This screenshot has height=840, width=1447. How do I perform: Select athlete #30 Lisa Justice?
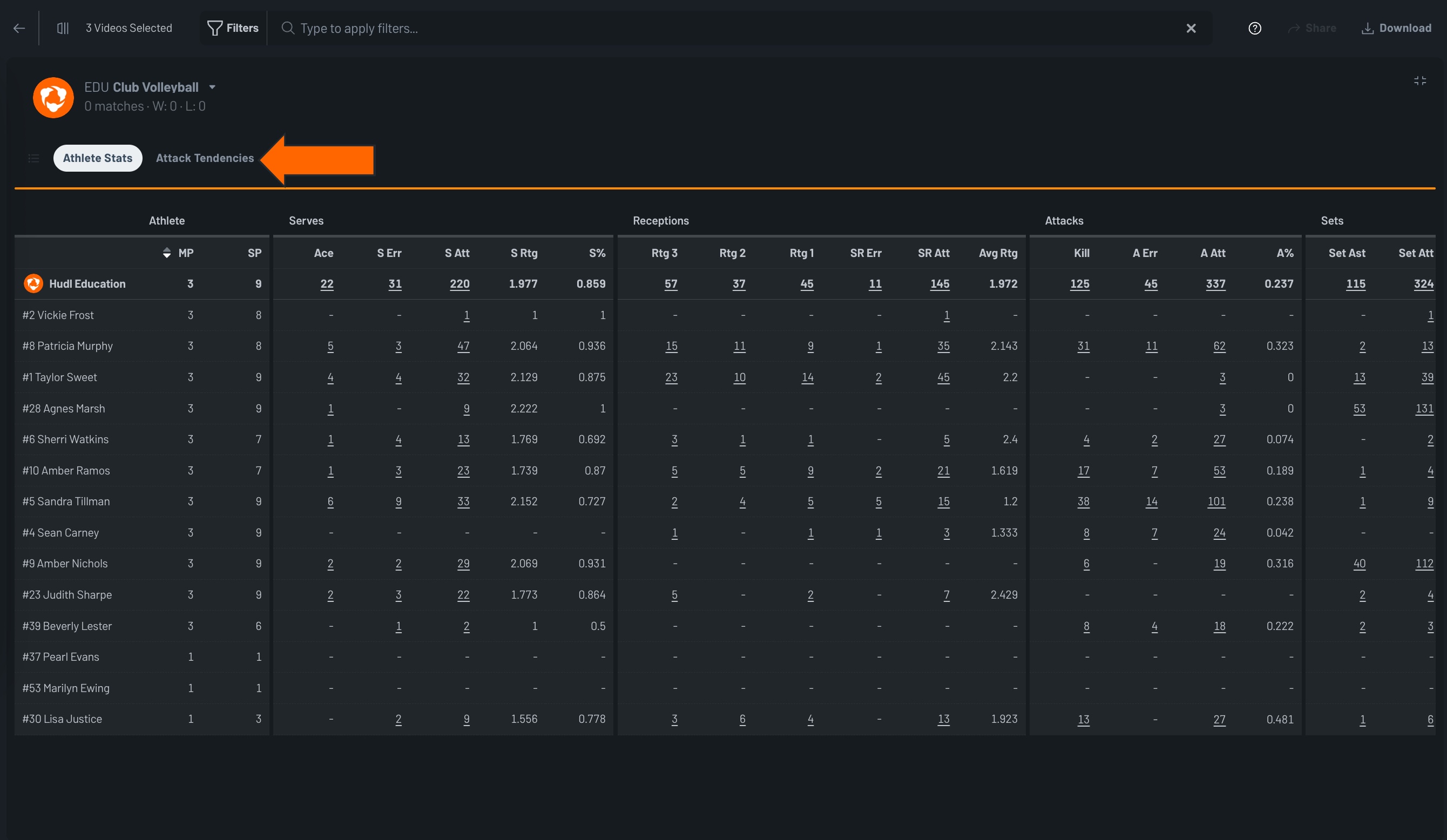coord(62,719)
